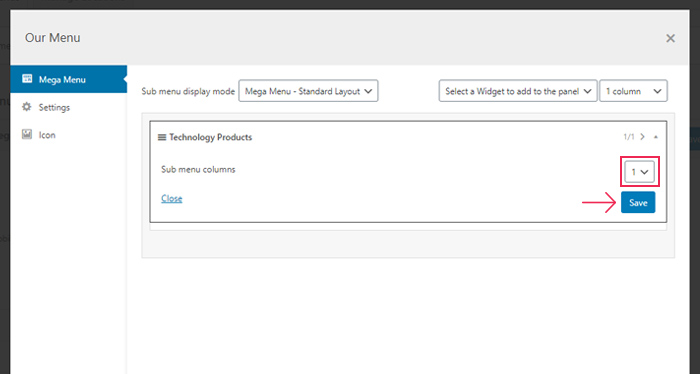The image size is (700, 374).
Task: Click the Mega Menu grid icon
Action: 27,79
